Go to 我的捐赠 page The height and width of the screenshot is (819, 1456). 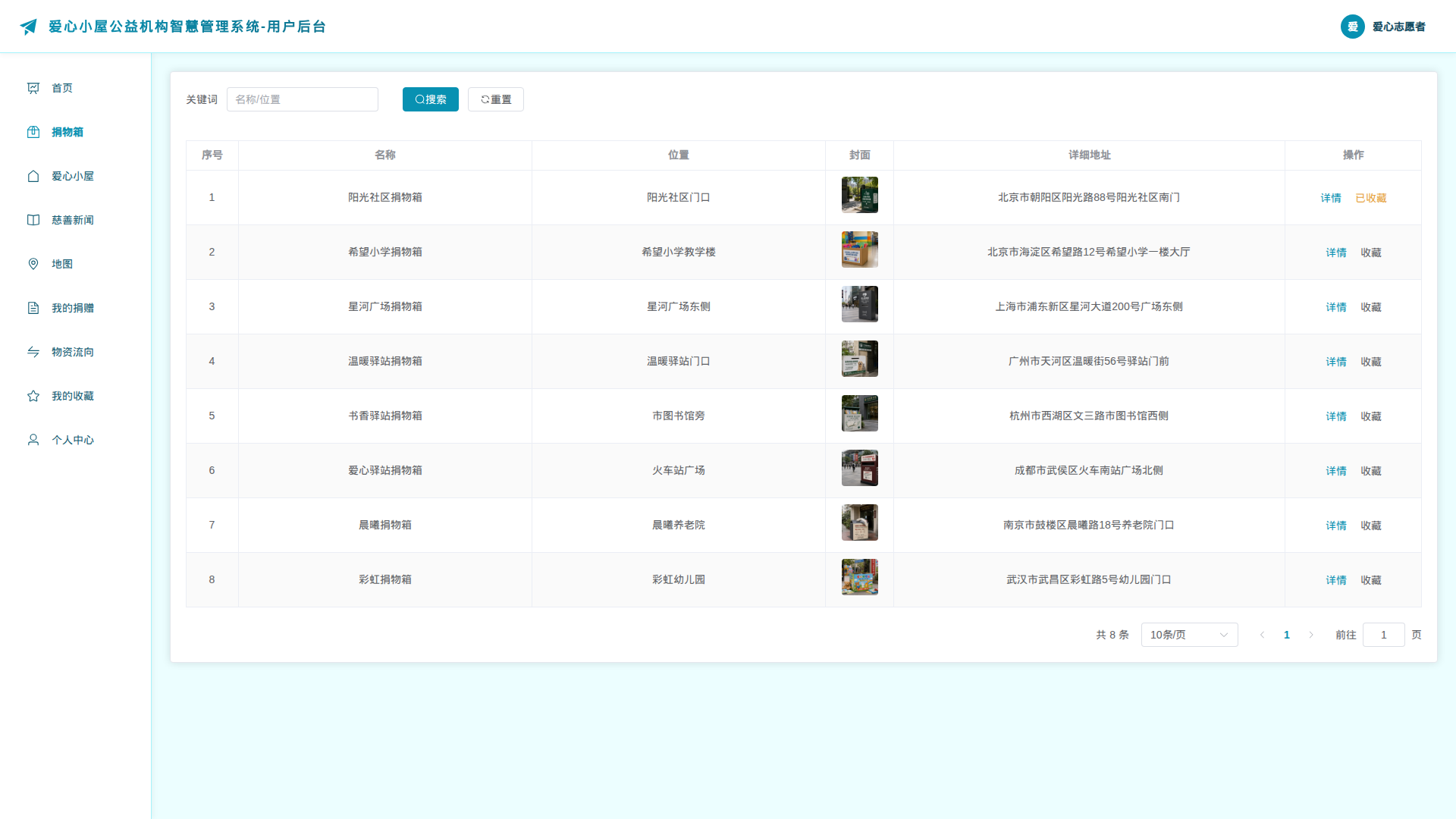point(75,308)
